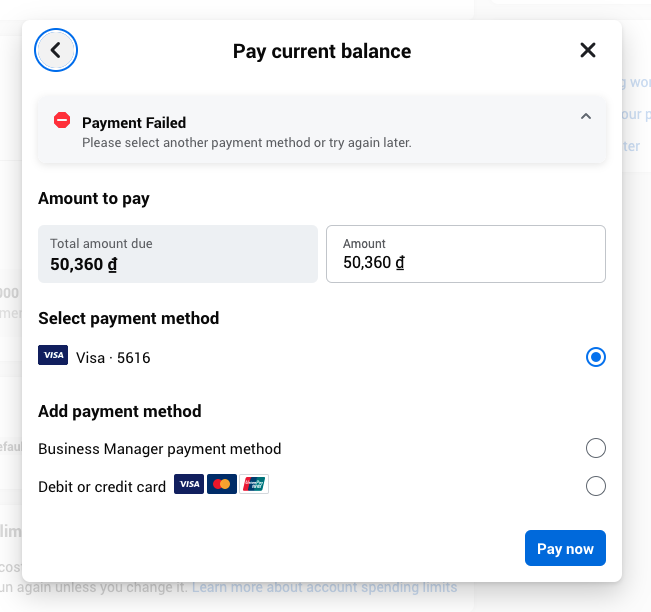Click the Payment Failed heading text
The image size is (651, 612).
click(134, 123)
